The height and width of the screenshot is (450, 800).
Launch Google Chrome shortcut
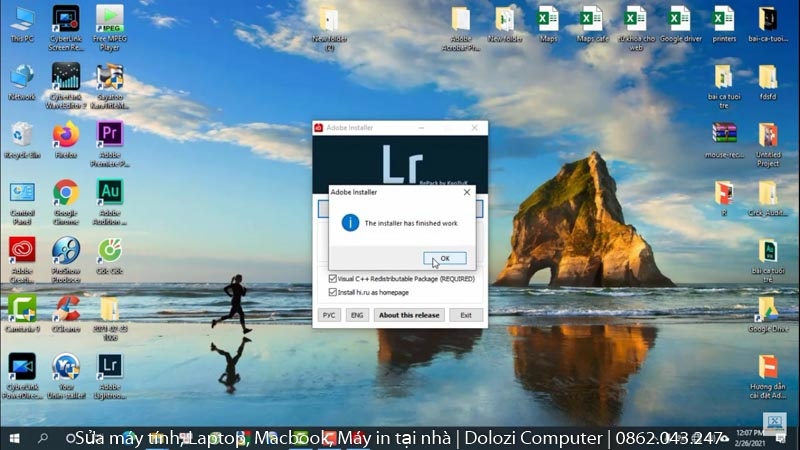point(66,203)
